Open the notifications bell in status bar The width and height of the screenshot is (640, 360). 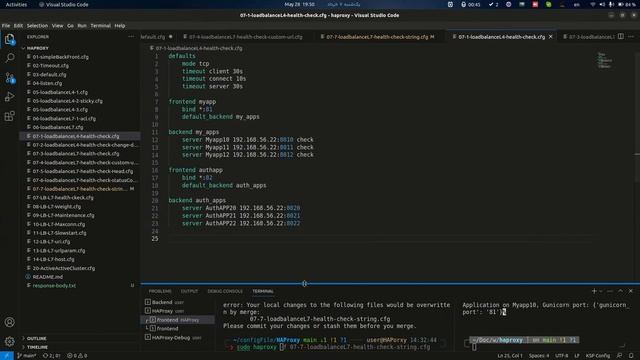pos(631,356)
